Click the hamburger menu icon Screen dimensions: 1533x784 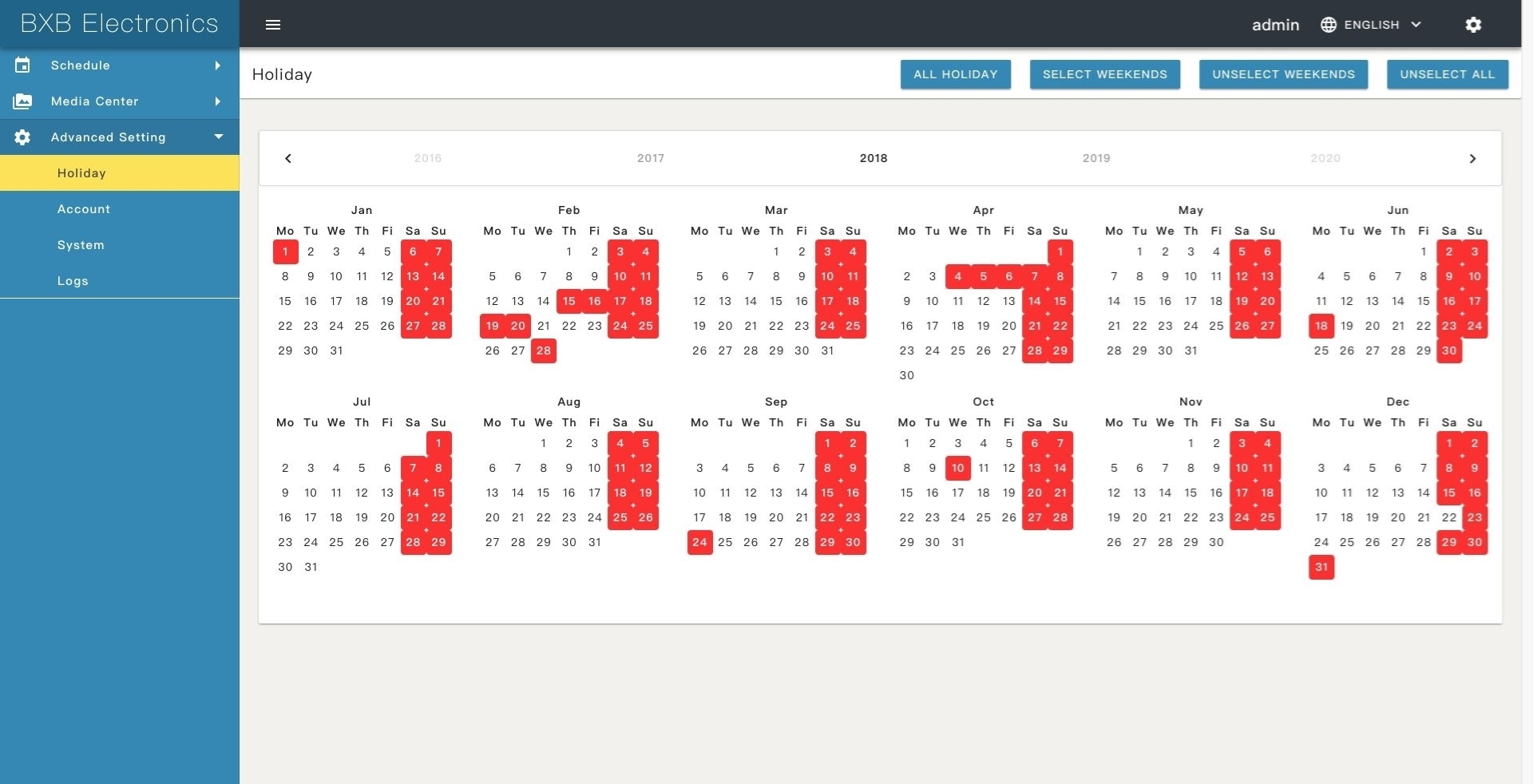point(273,25)
